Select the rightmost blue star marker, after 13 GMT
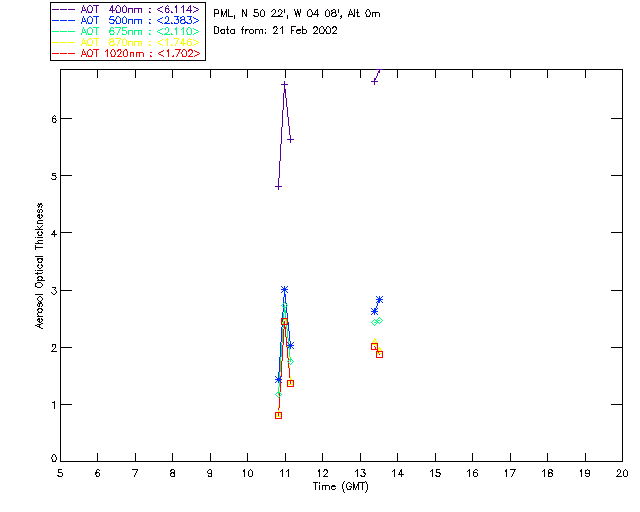The height and width of the screenshot is (512, 640). (379, 300)
